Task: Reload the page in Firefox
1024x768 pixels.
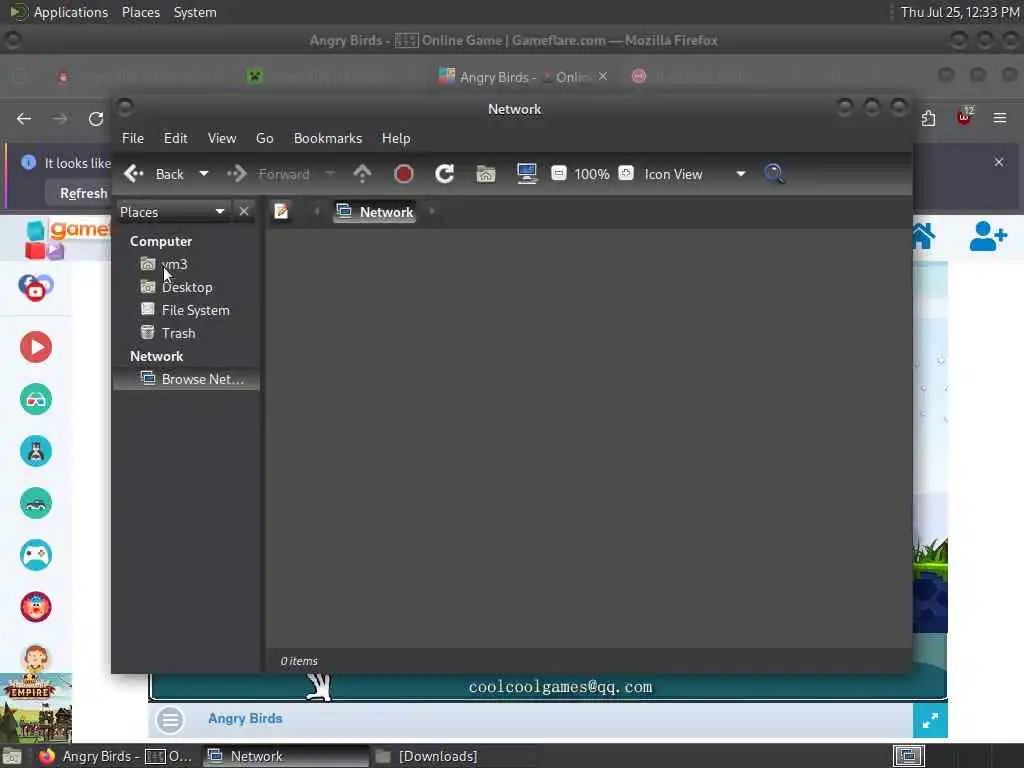Action: click(96, 119)
